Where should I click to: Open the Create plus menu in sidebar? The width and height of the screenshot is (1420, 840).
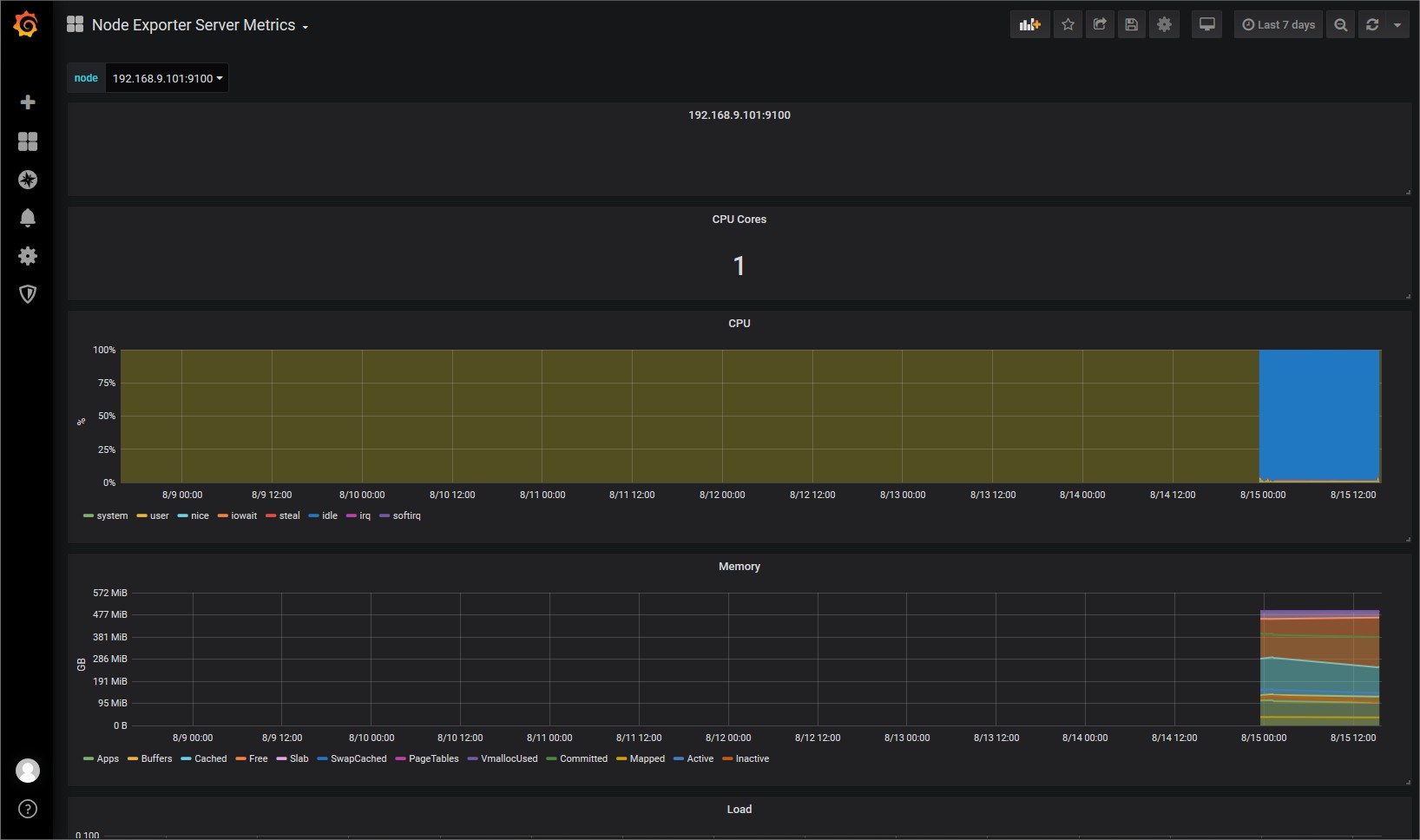pos(28,102)
